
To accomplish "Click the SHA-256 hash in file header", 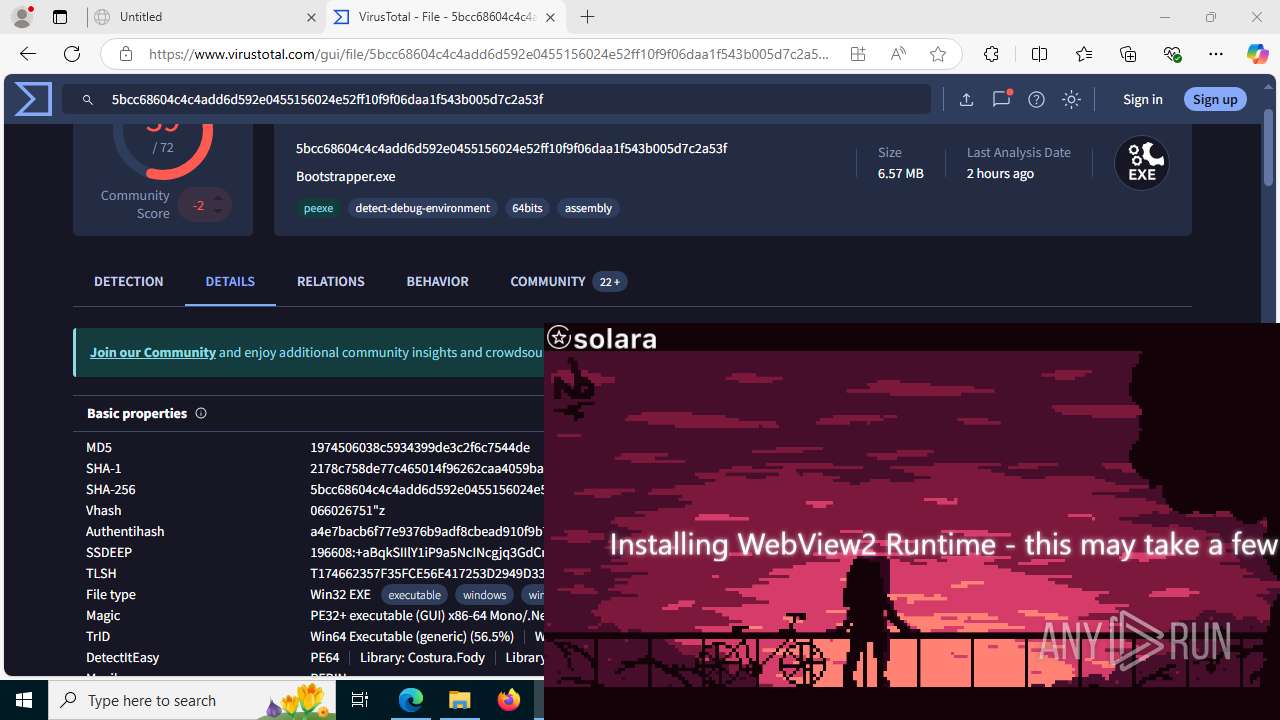I will 511,148.
